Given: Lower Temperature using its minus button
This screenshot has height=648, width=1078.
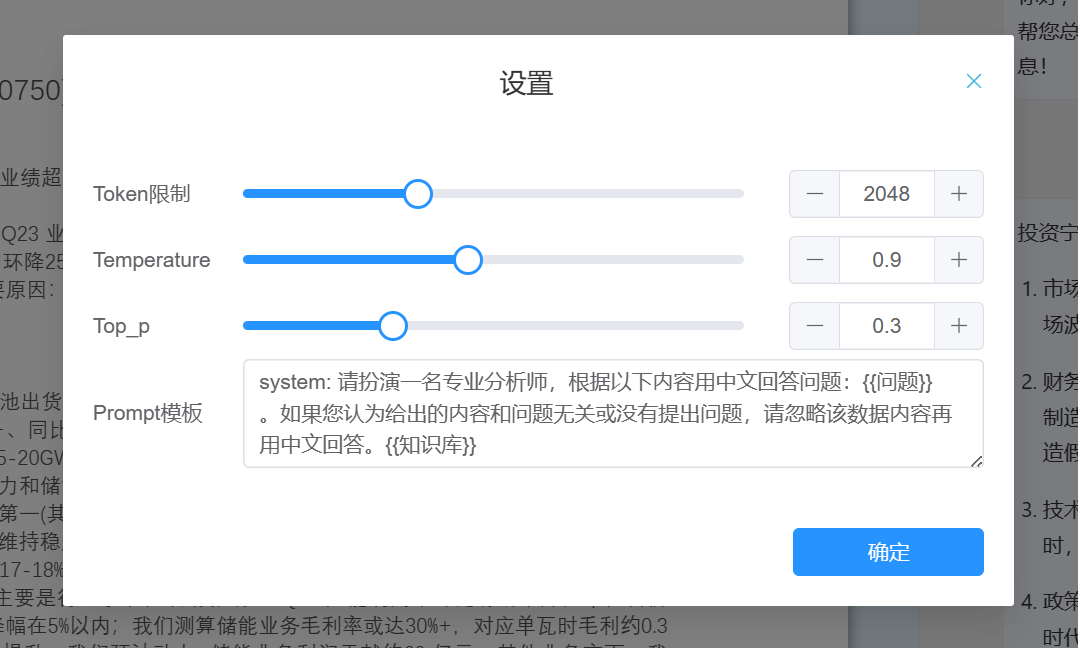Looking at the screenshot, I should click(815, 260).
